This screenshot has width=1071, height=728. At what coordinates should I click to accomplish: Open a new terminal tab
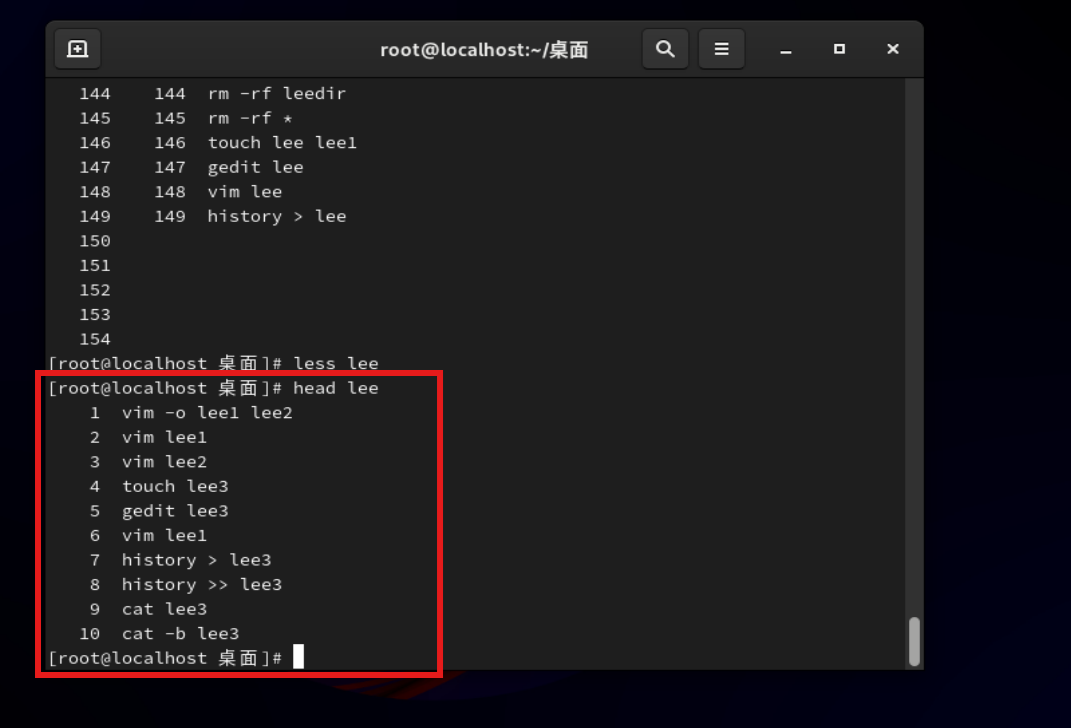77,49
